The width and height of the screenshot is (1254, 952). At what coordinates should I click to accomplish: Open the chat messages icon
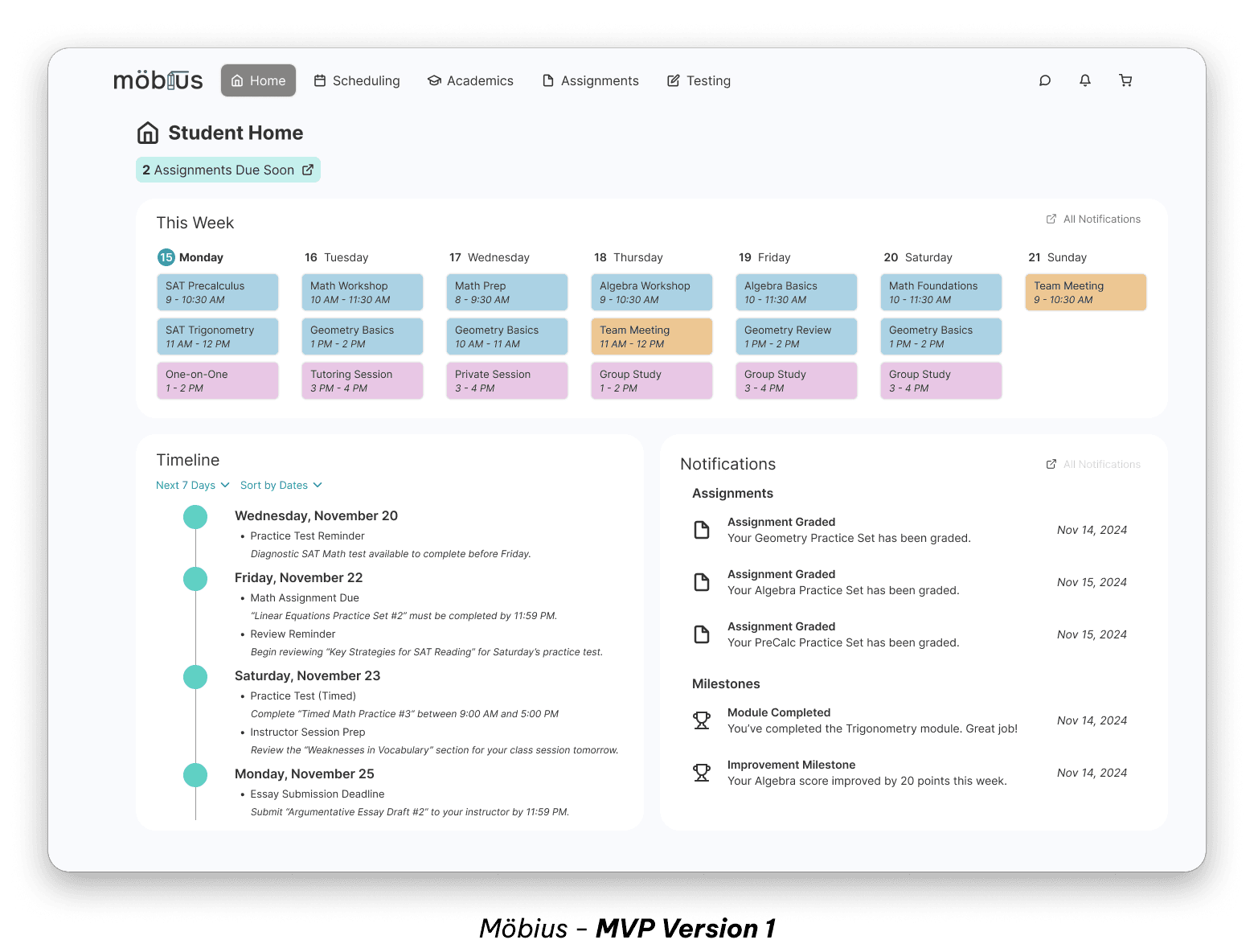tap(1045, 80)
